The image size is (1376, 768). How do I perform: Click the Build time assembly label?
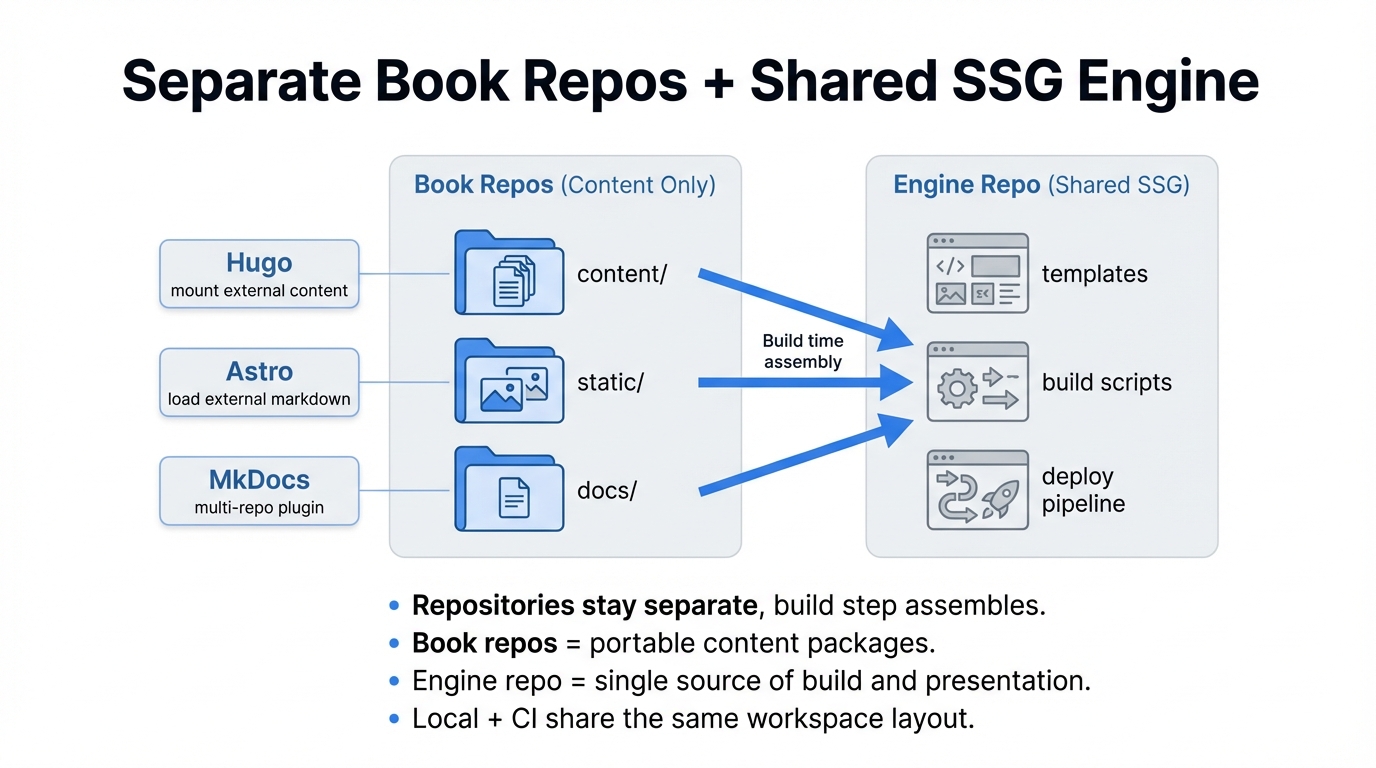(803, 351)
